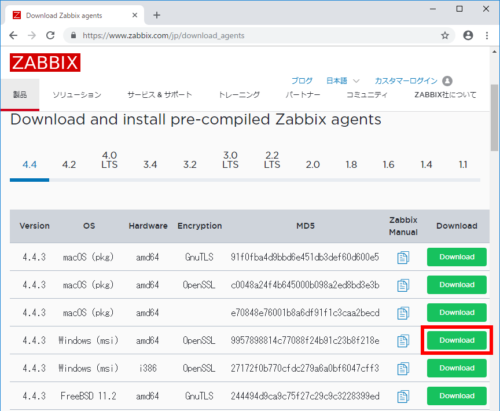Open manual icon for Windows i386 row
This screenshot has width=500, height=411.
coord(403,369)
